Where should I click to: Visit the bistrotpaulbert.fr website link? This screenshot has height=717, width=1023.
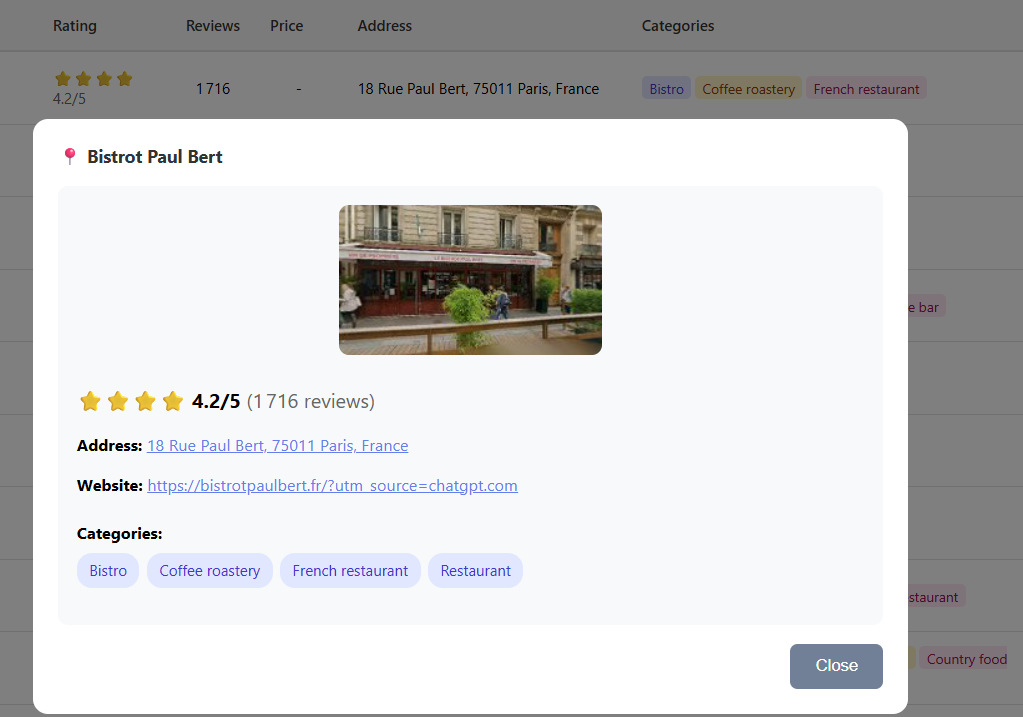point(332,486)
